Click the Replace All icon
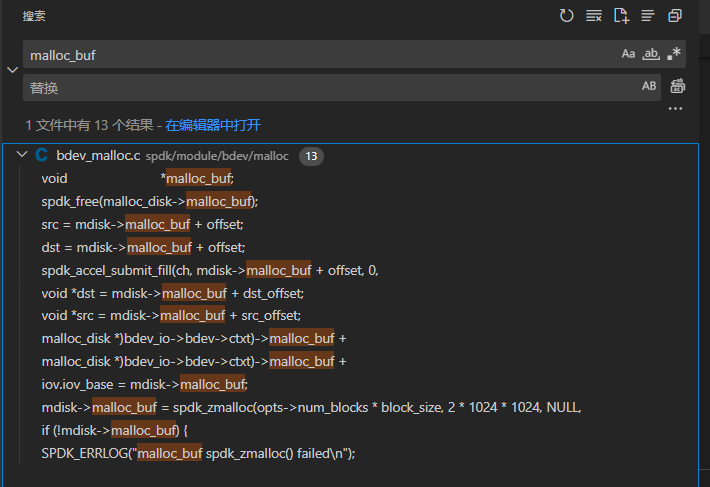 click(677, 86)
